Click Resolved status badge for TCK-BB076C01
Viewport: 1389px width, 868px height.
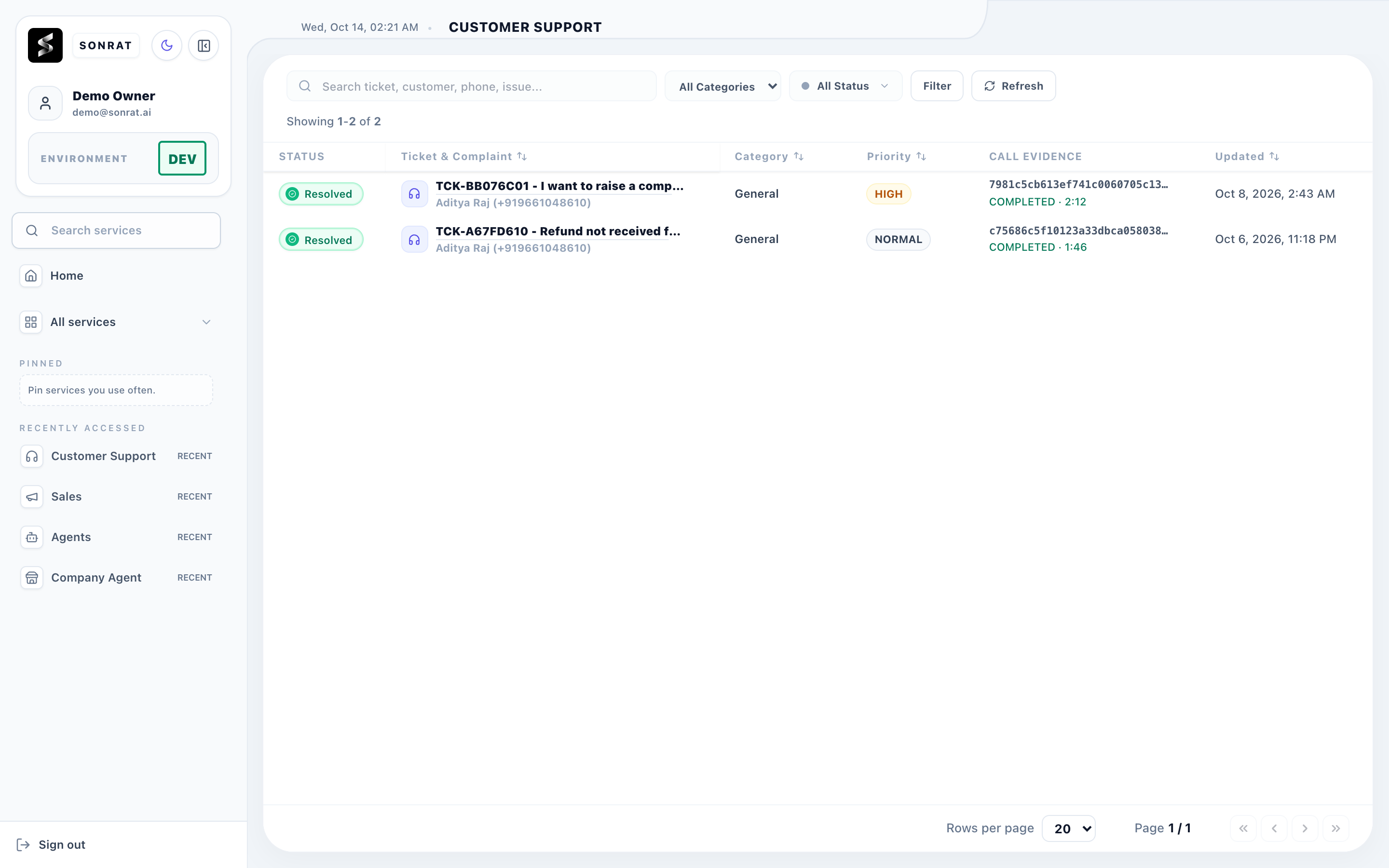coord(321,194)
